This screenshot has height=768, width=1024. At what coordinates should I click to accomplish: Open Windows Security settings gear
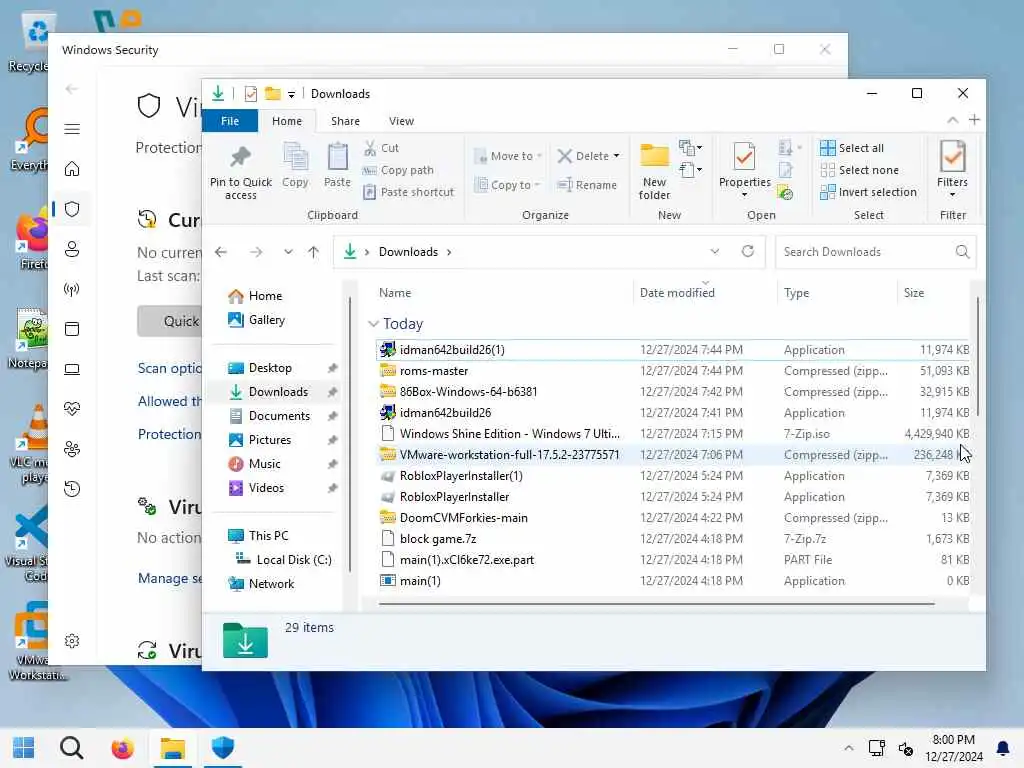(72, 641)
